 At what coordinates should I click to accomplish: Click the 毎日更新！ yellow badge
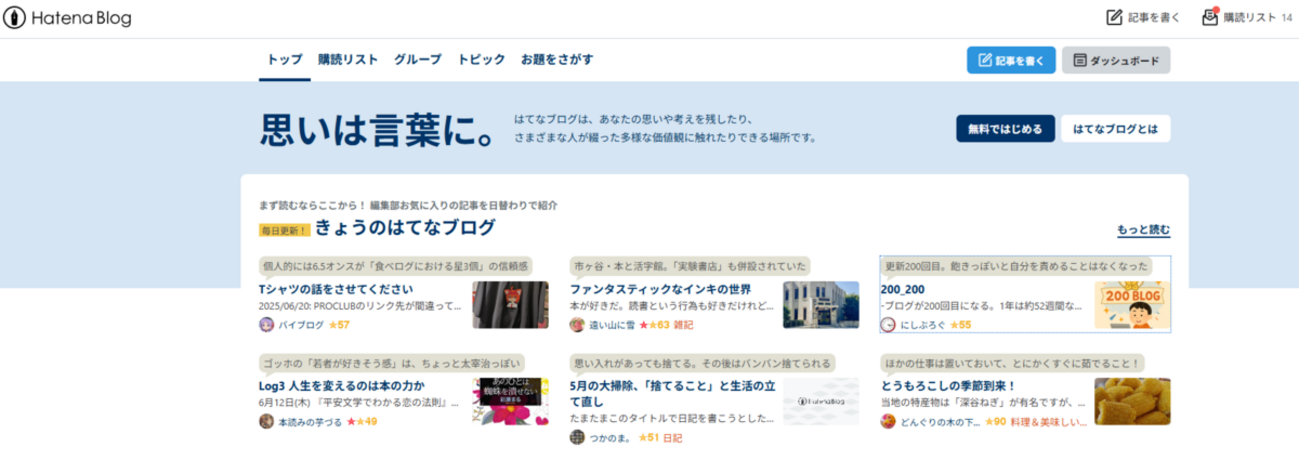pos(284,230)
